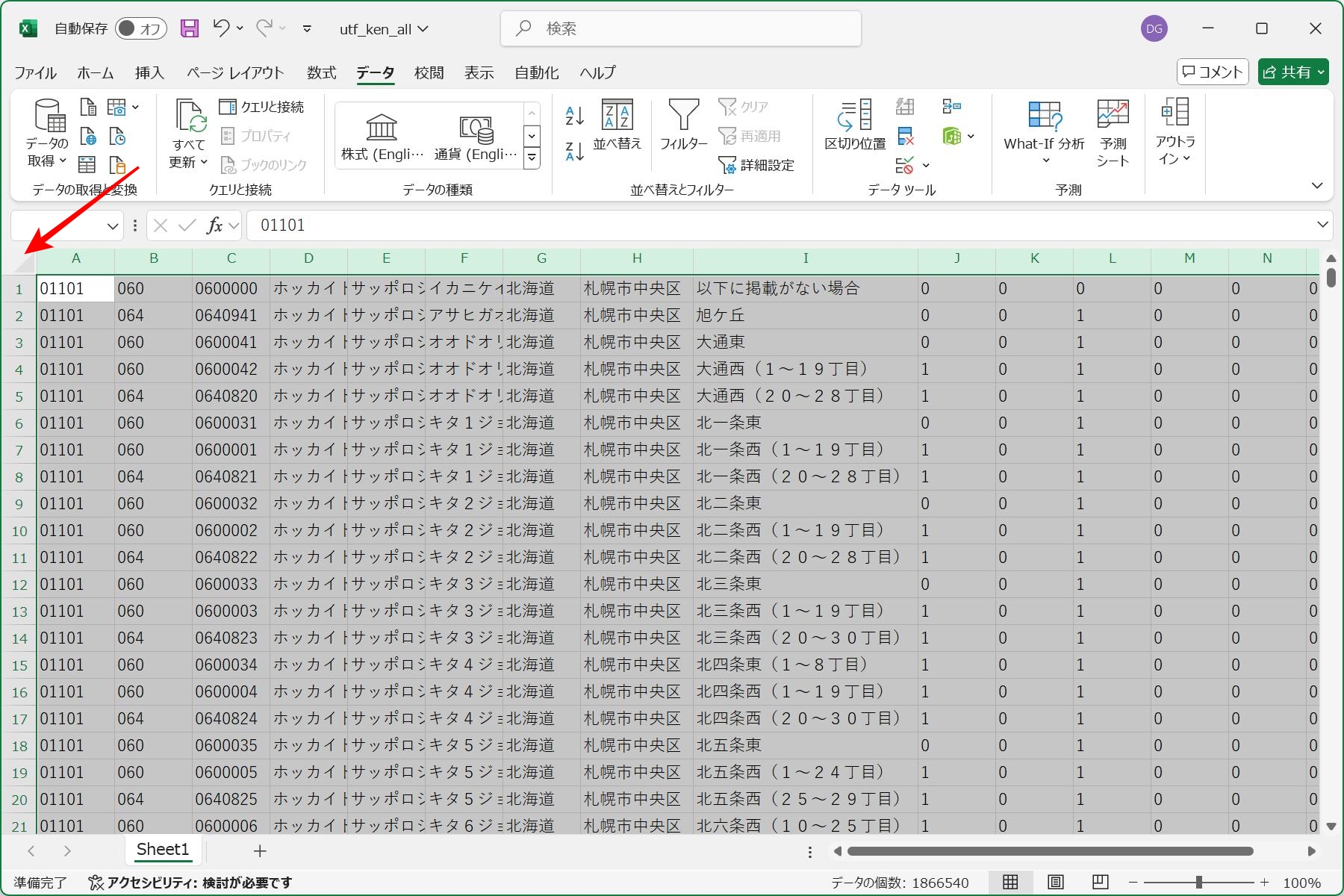Select Sheet1 tab
Image resolution: width=1344 pixels, height=896 pixels.
(163, 850)
